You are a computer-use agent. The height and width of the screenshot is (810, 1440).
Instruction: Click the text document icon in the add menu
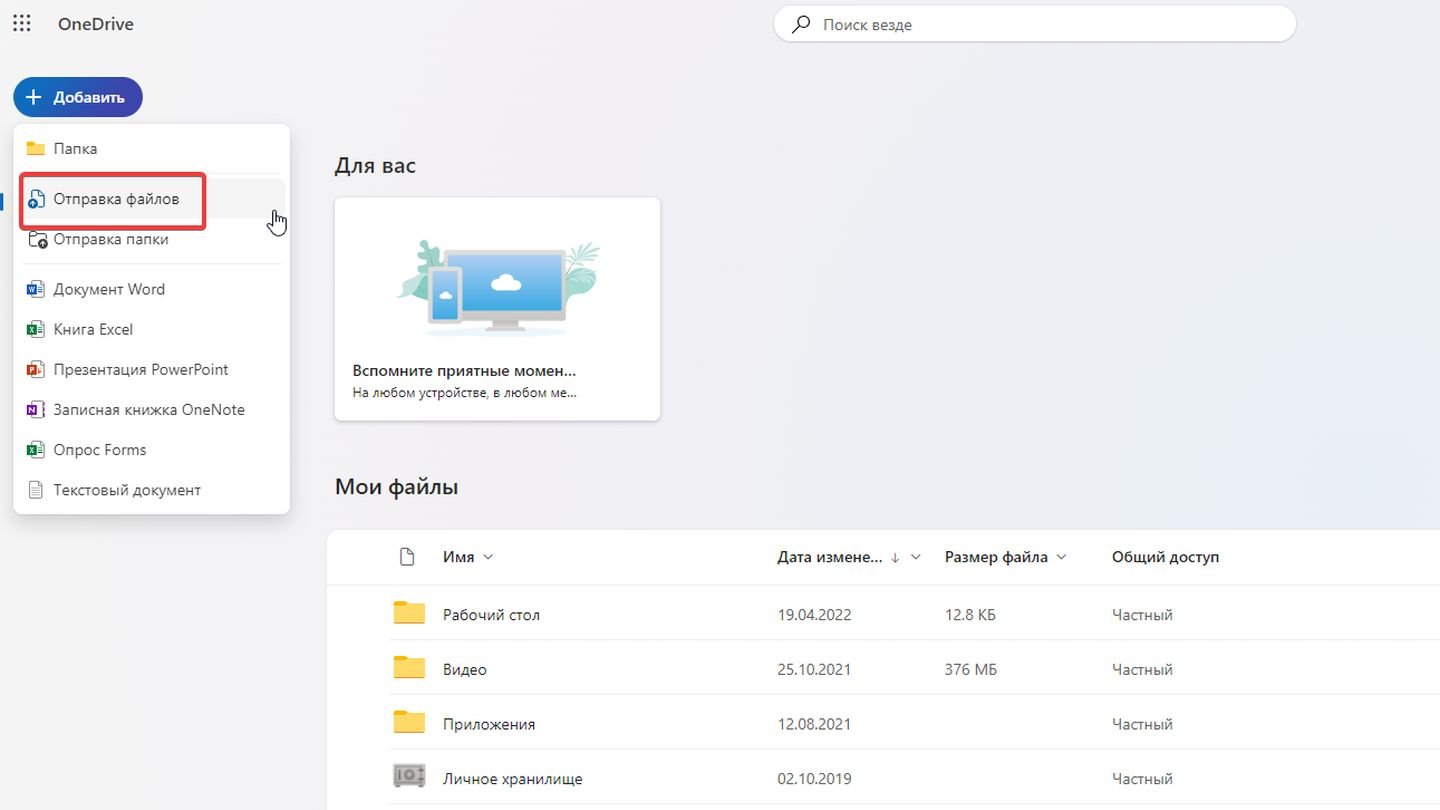(x=36, y=490)
